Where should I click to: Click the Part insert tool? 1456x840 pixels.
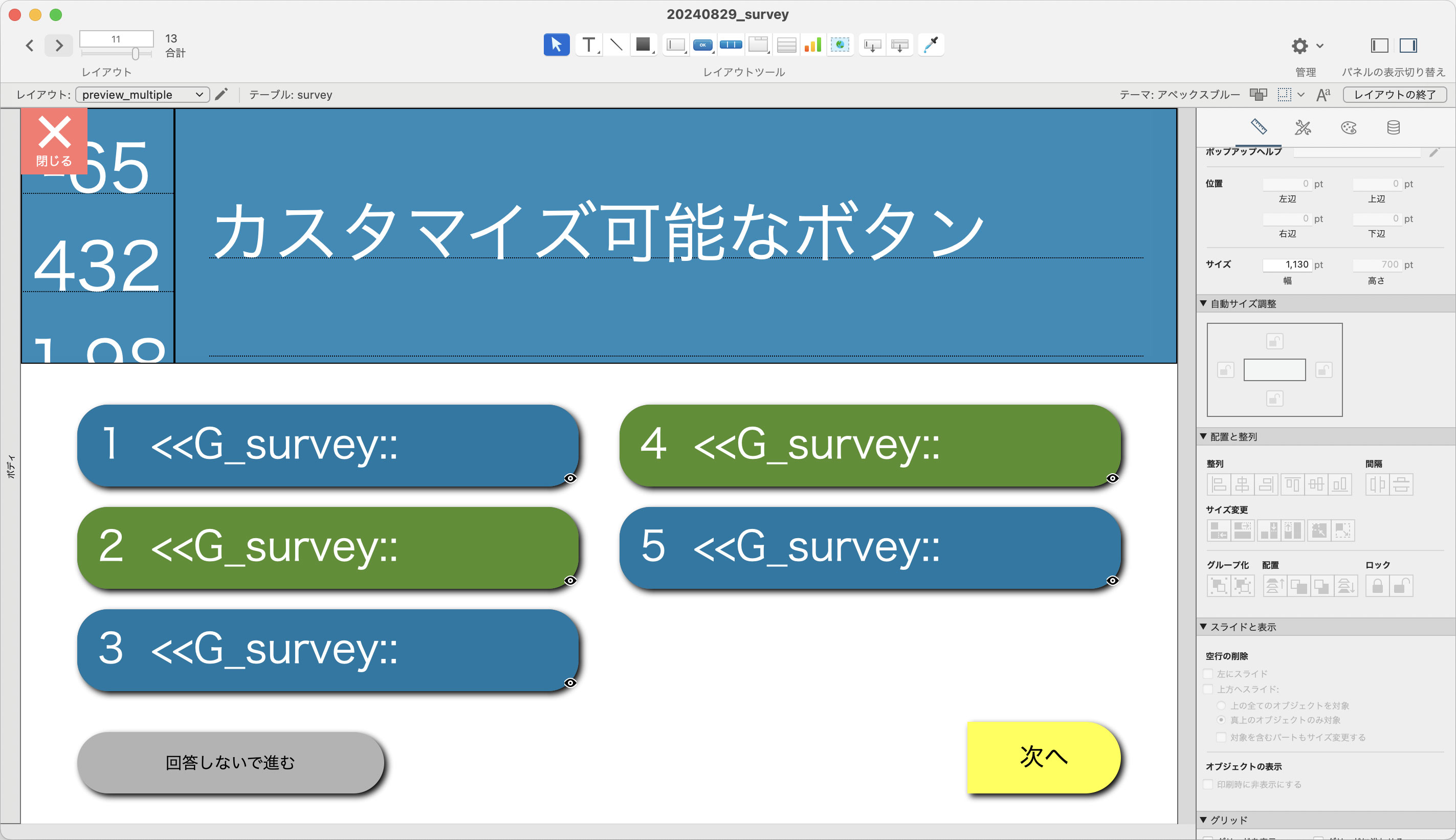click(x=899, y=45)
